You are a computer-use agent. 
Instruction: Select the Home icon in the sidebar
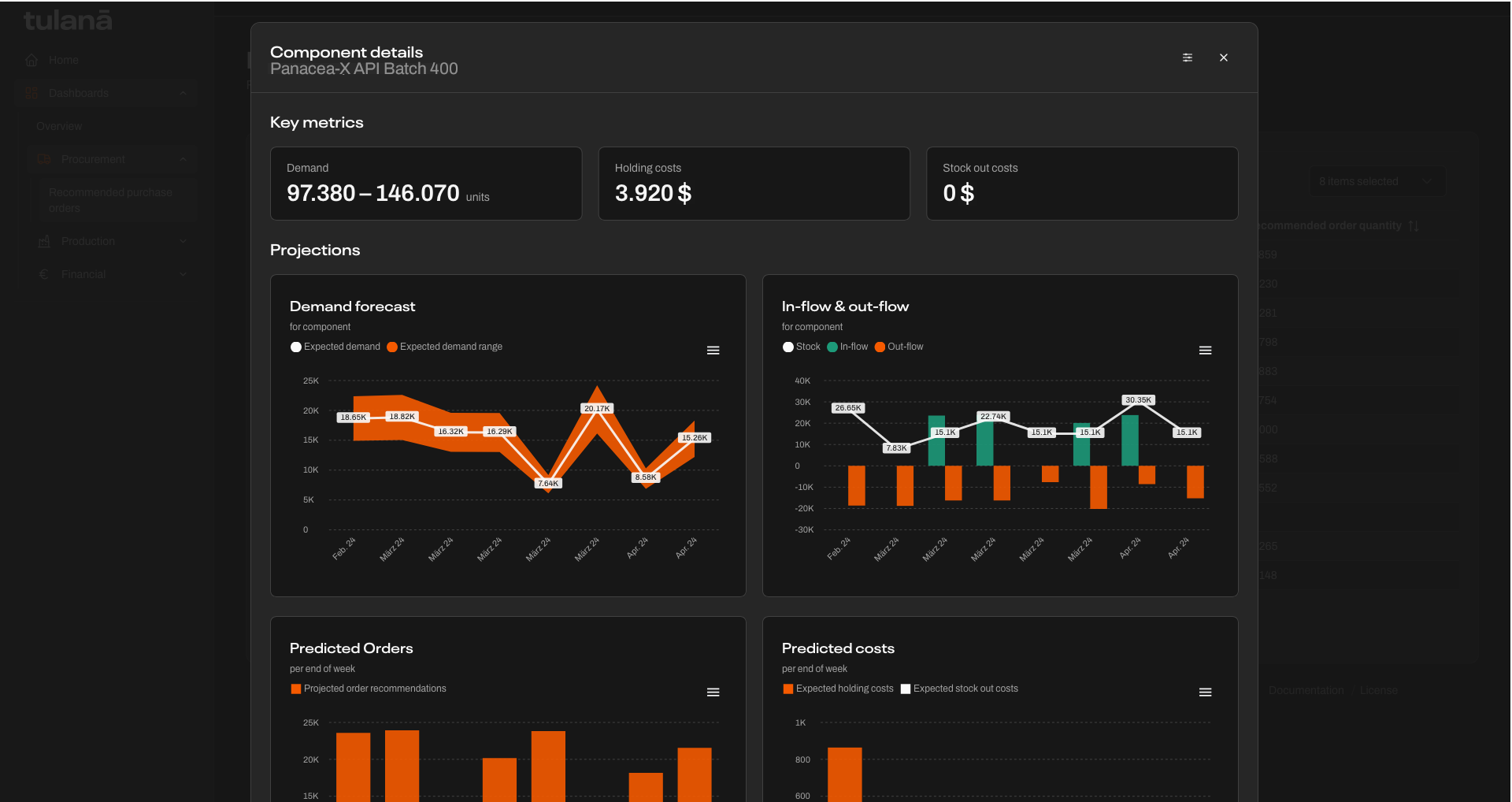click(31, 59)
